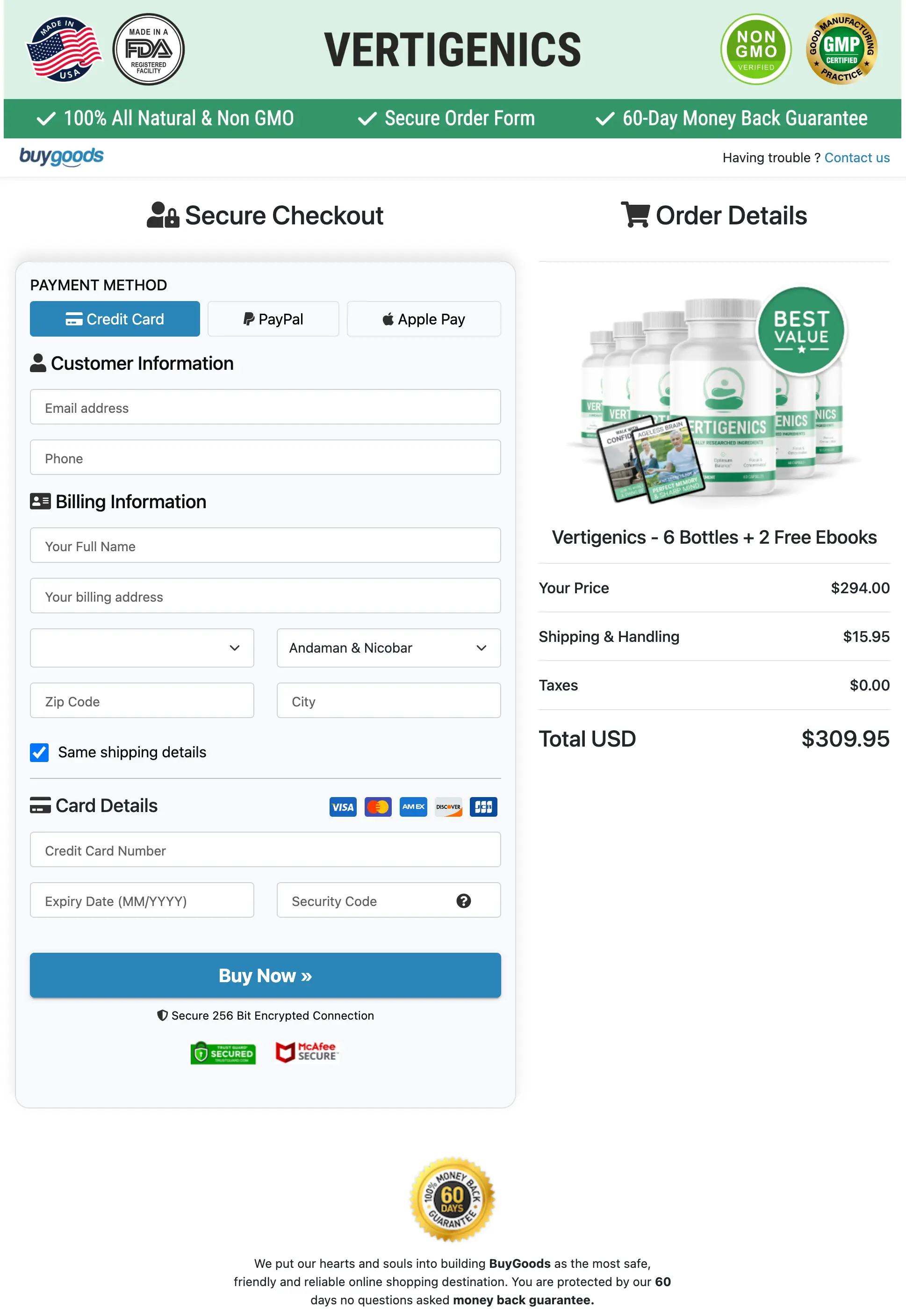This screenshot has width=906, height=1316.
Task: Uncheck the Same shipping details checkbox
Action: coord(39,752)
